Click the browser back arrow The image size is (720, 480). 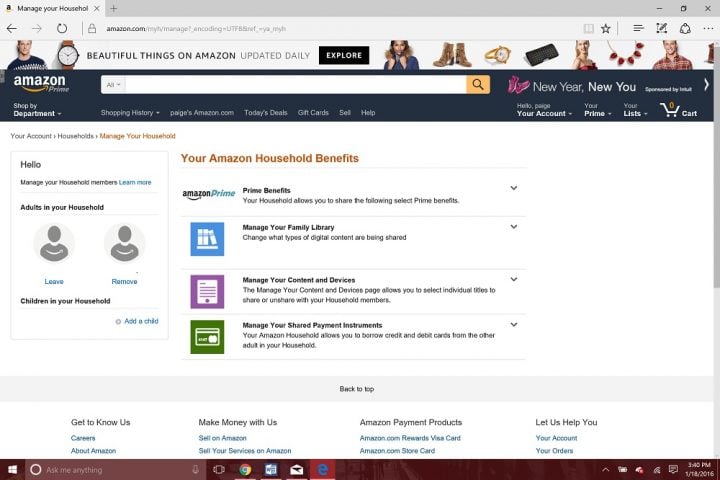12,28
